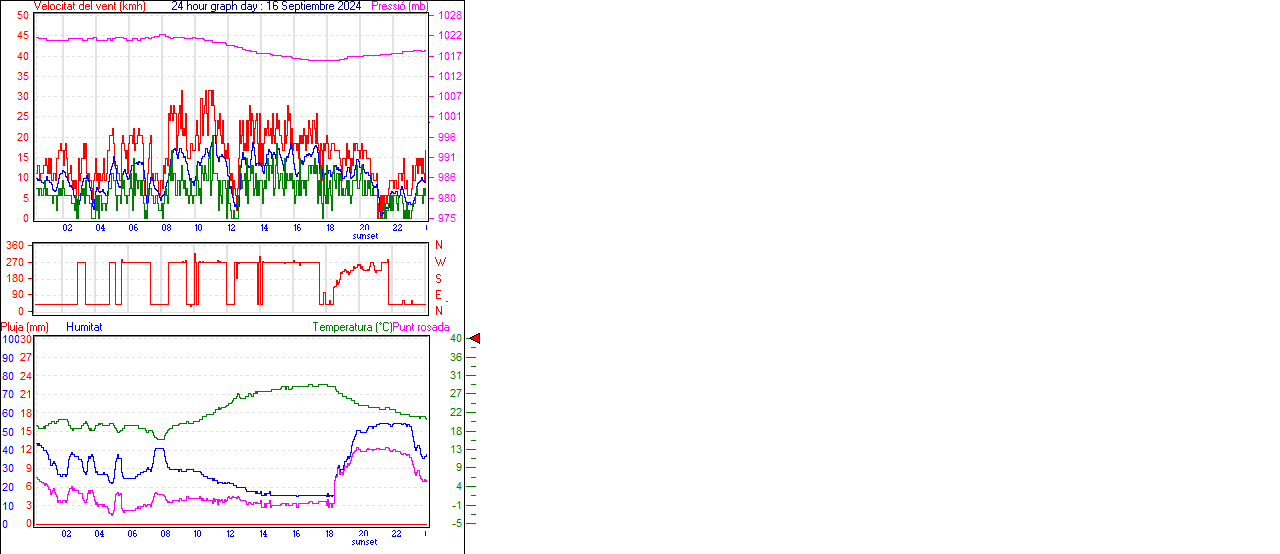
Task: Click the 1028 value on pressure scale
Action: [449, 16]
